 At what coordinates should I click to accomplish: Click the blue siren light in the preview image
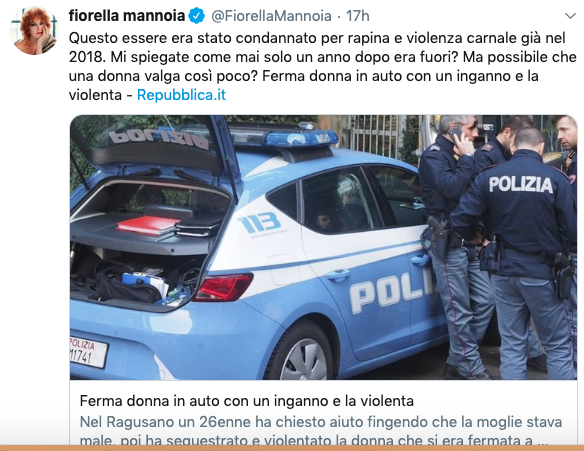(x=301, y=138)
